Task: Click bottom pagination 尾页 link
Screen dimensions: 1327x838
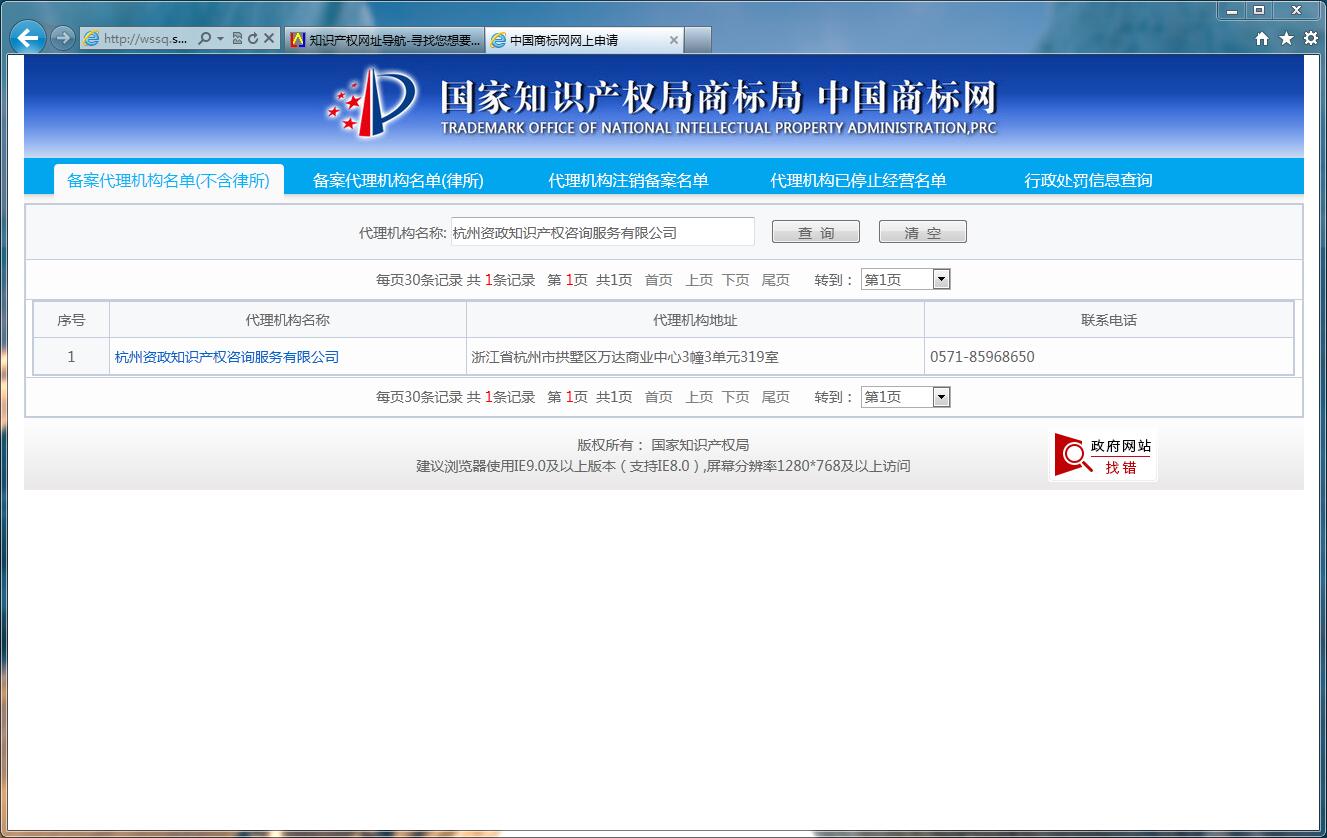Action: pyautogui.click(x=776, y=397)
